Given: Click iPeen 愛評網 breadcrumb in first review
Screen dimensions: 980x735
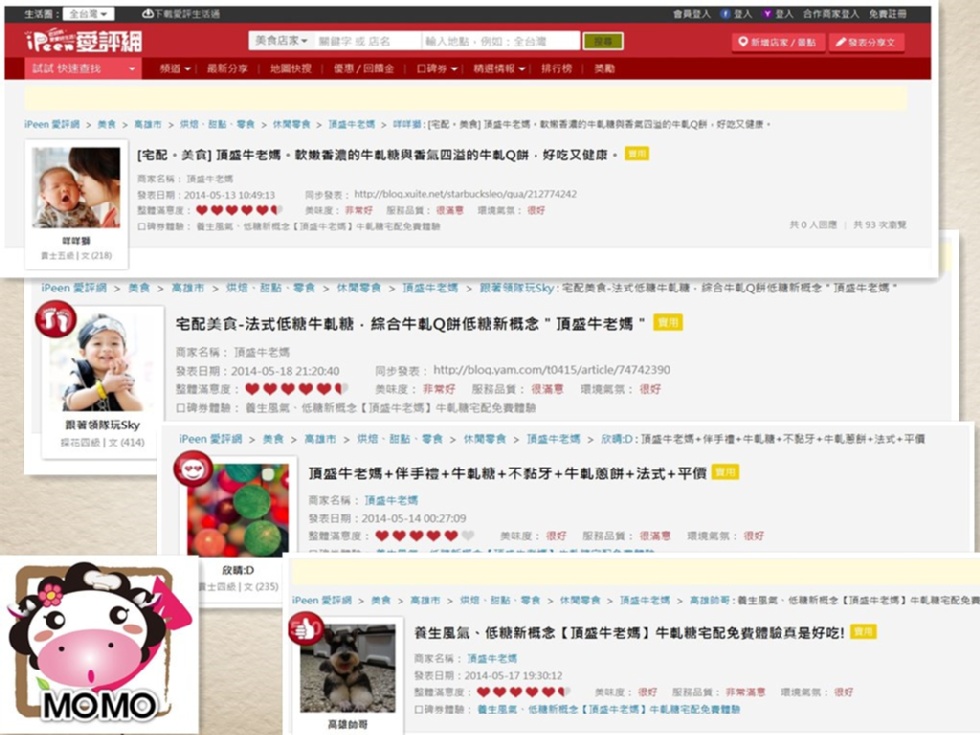Looking at the screenshot, I should (52, 124).
